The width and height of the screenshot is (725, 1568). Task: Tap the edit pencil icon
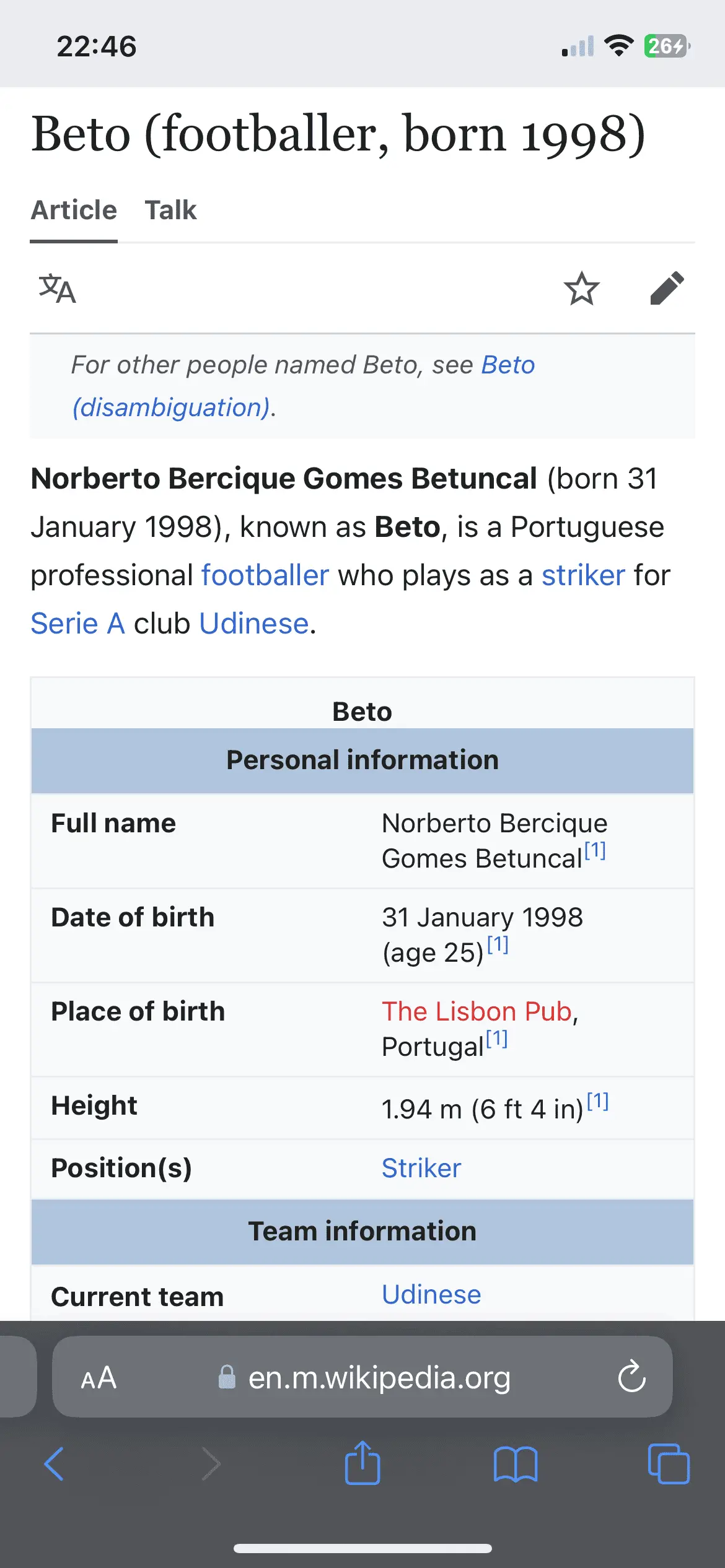pos(667,289)
